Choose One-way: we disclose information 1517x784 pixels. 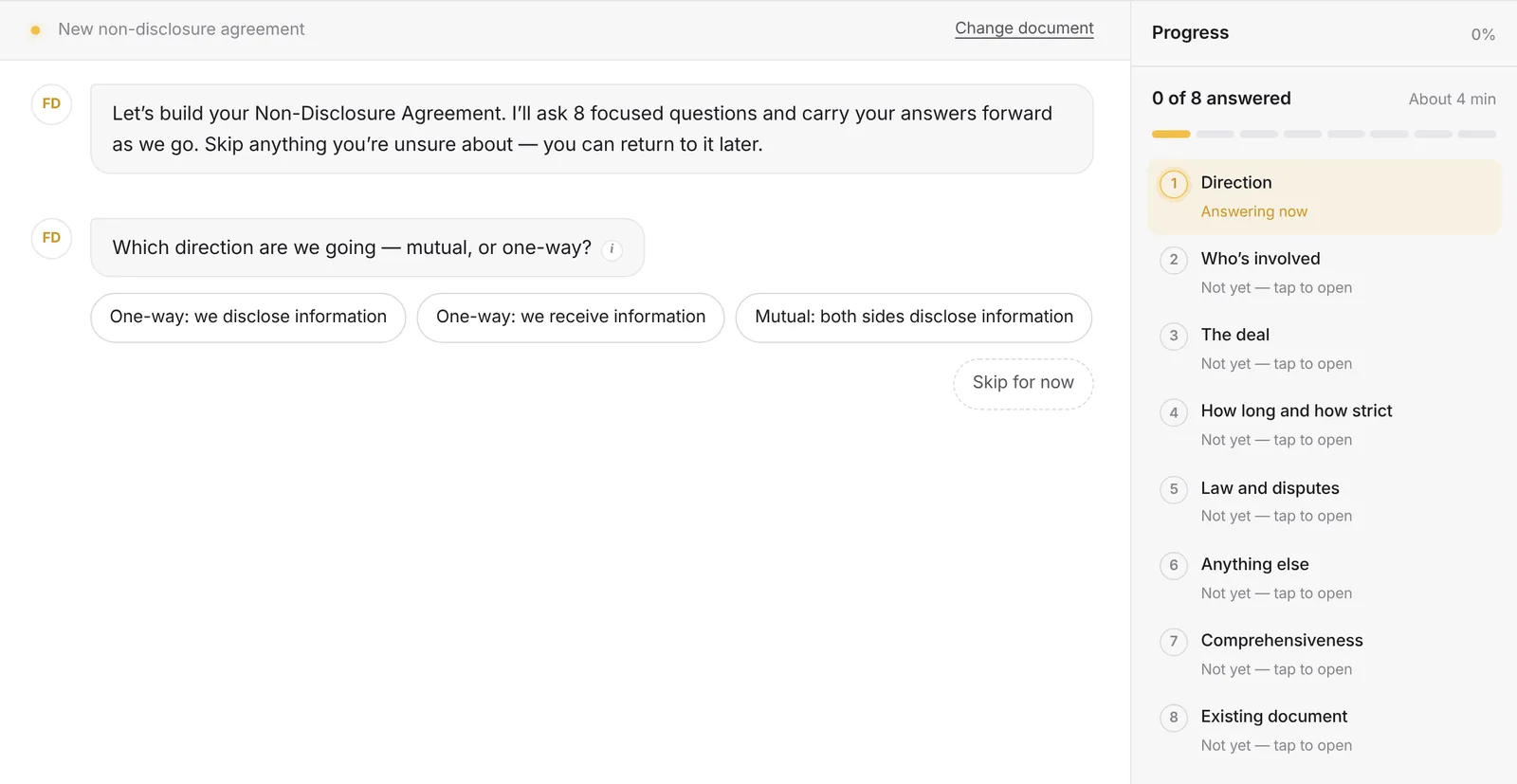click(248, 318)
